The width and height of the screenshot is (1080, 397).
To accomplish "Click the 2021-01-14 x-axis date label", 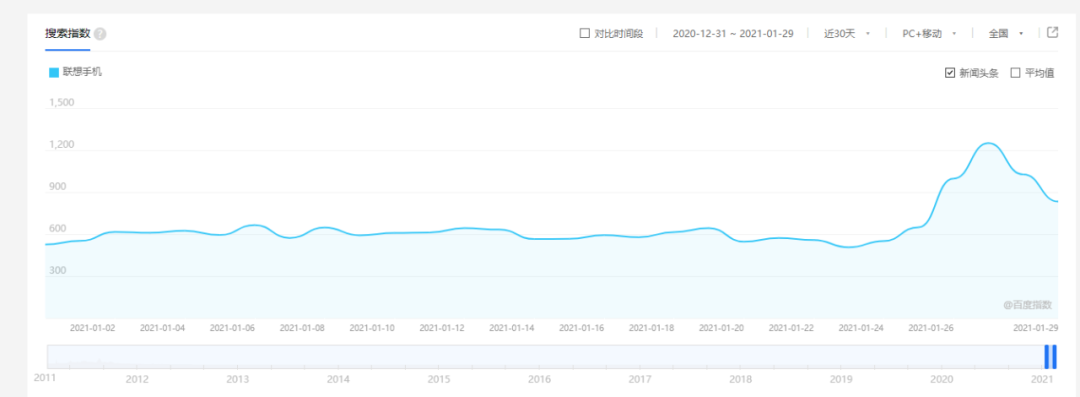I will [x=512, y=328].
